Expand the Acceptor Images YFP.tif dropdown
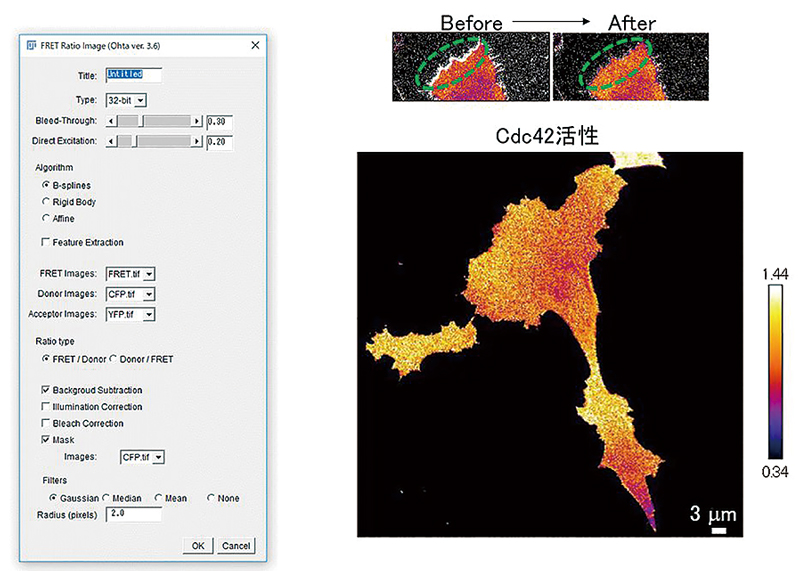Viewport: 800px width, 571px height. pos(130,315)
